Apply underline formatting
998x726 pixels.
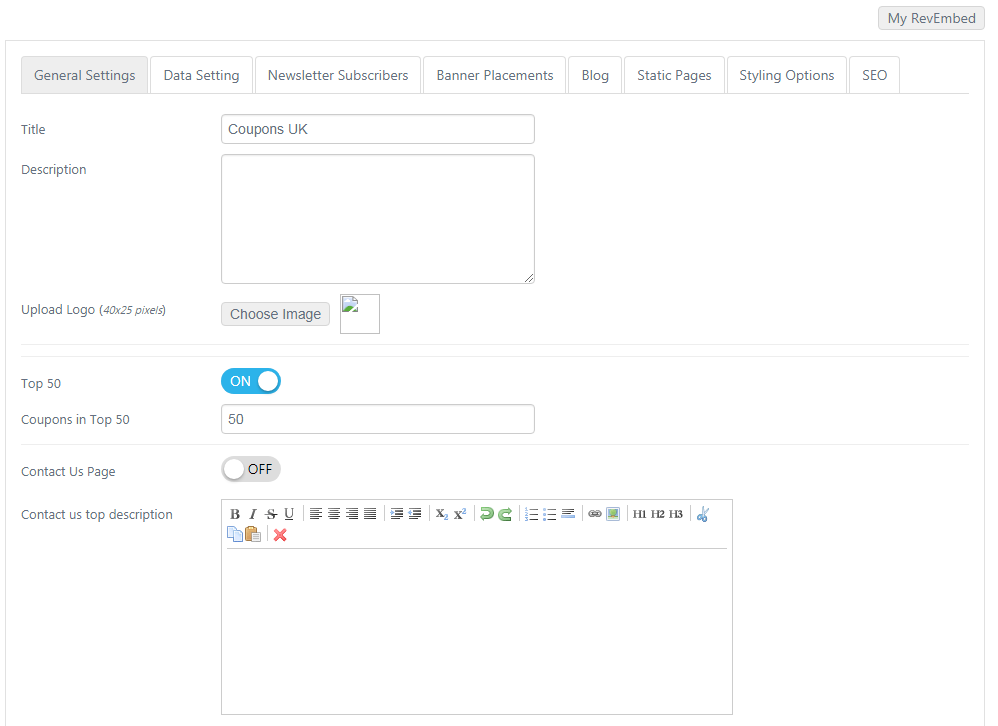click(x=289, y=514)
